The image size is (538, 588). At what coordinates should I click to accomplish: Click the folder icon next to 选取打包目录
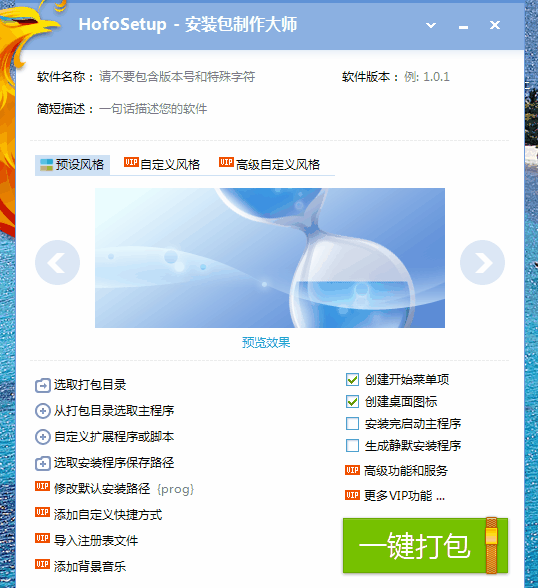click(43, 386)
